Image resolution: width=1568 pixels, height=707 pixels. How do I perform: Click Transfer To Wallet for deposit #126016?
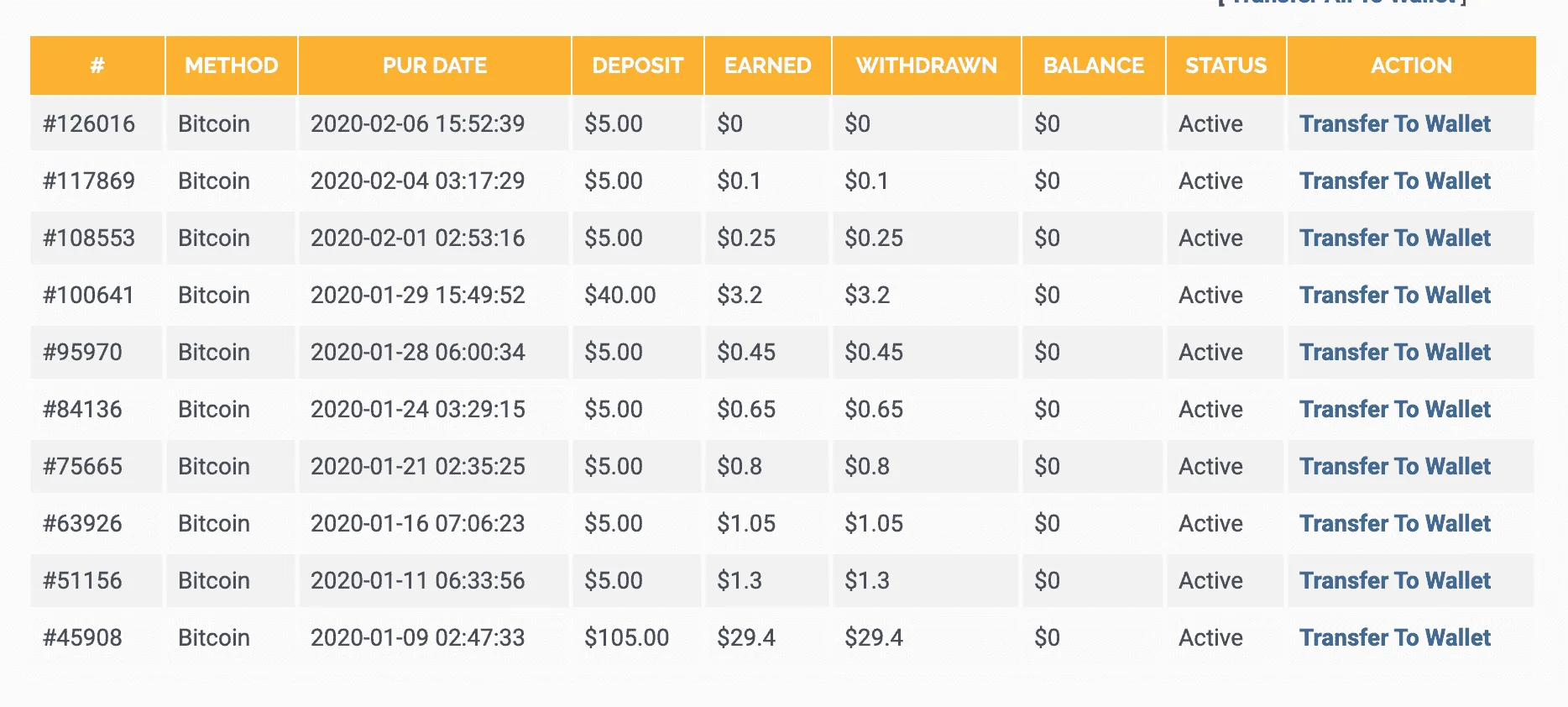[x=1394, y=123]
